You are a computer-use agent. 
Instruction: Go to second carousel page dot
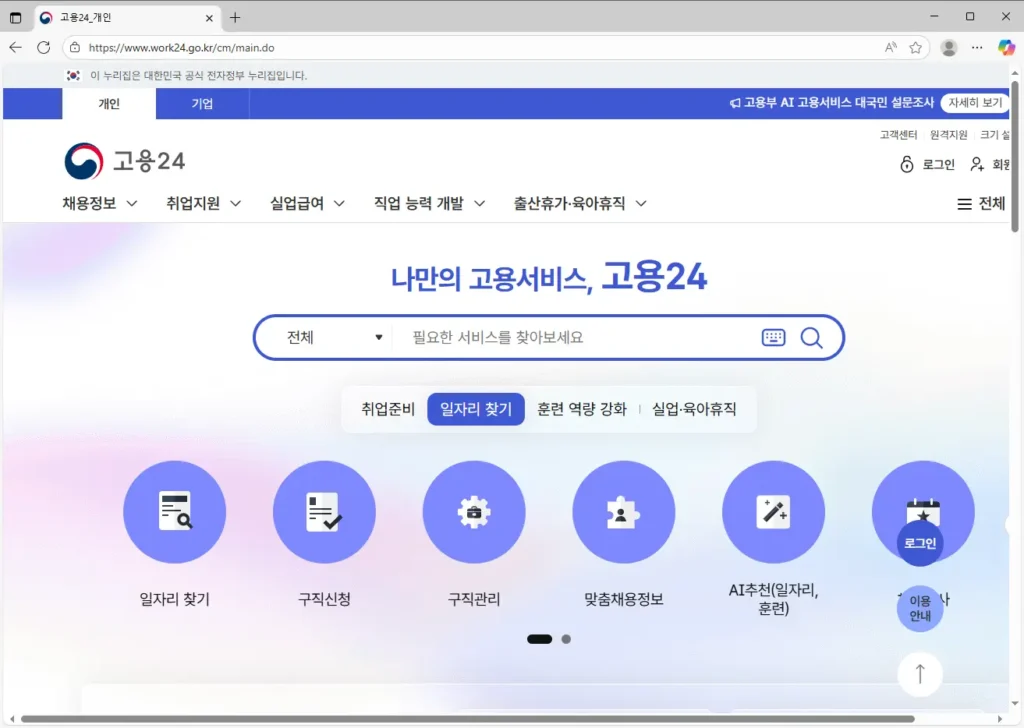566,639
